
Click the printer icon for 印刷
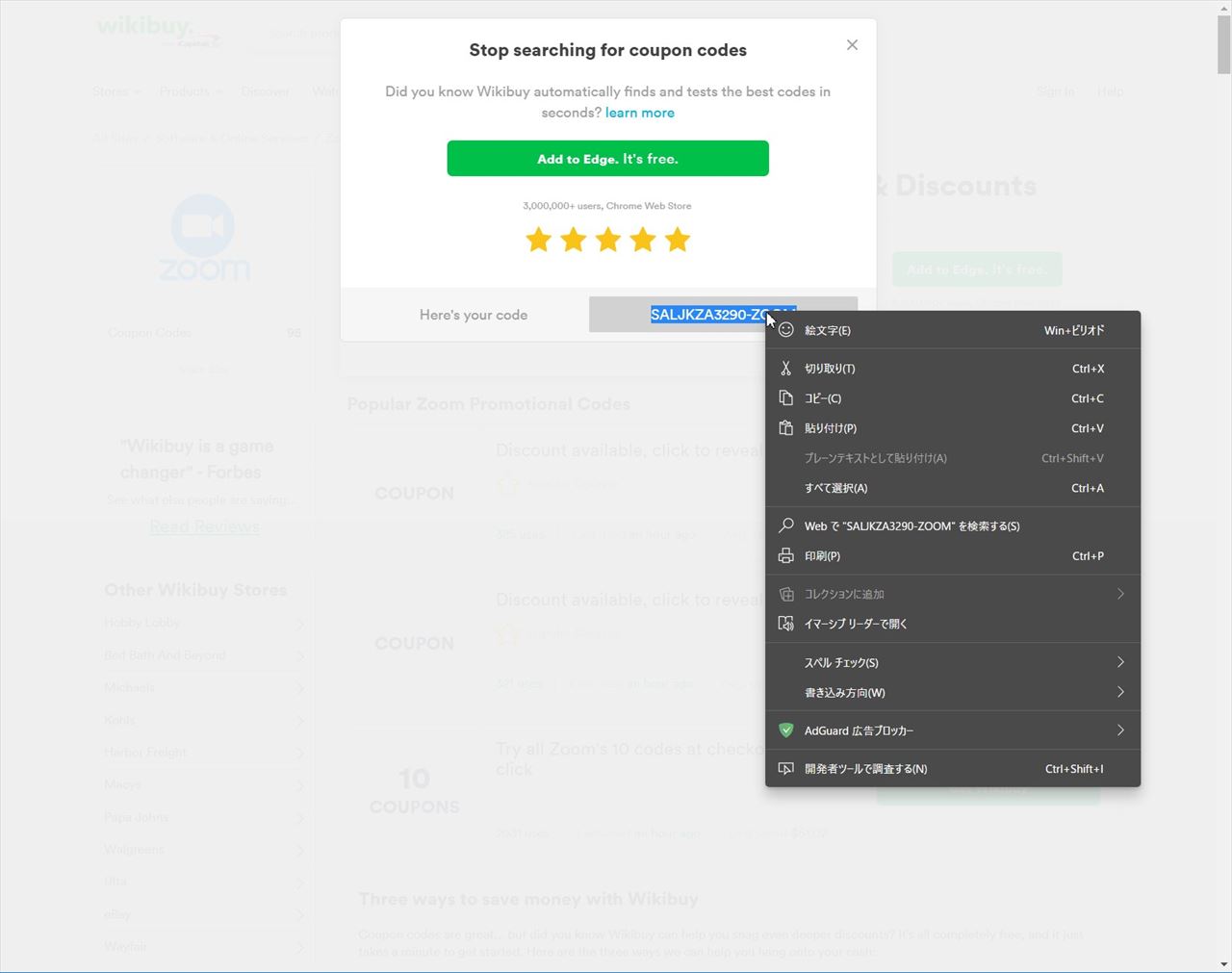tap(786, 556)
